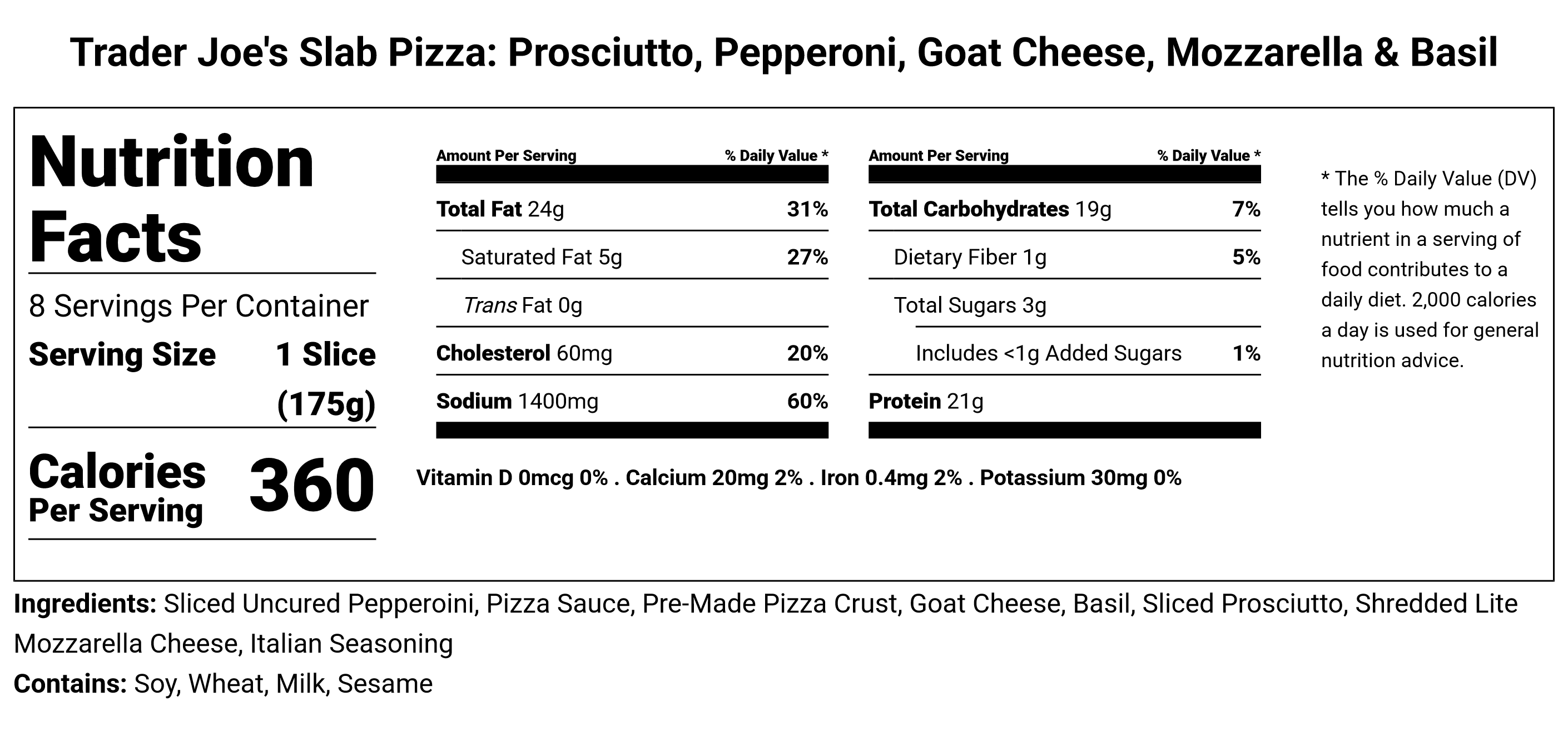Click the bold Ingredients label
Screen dimensions: 1568x736
(x=85, y=604)
